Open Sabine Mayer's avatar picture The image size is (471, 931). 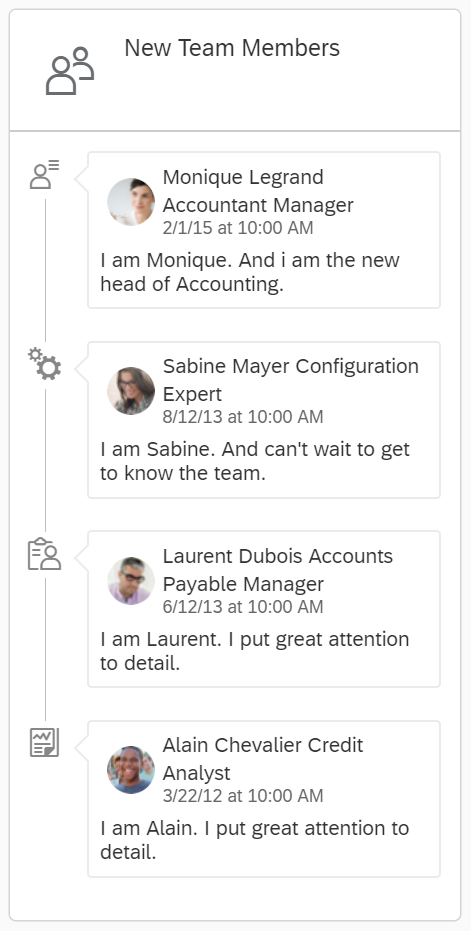click(131, 391)
